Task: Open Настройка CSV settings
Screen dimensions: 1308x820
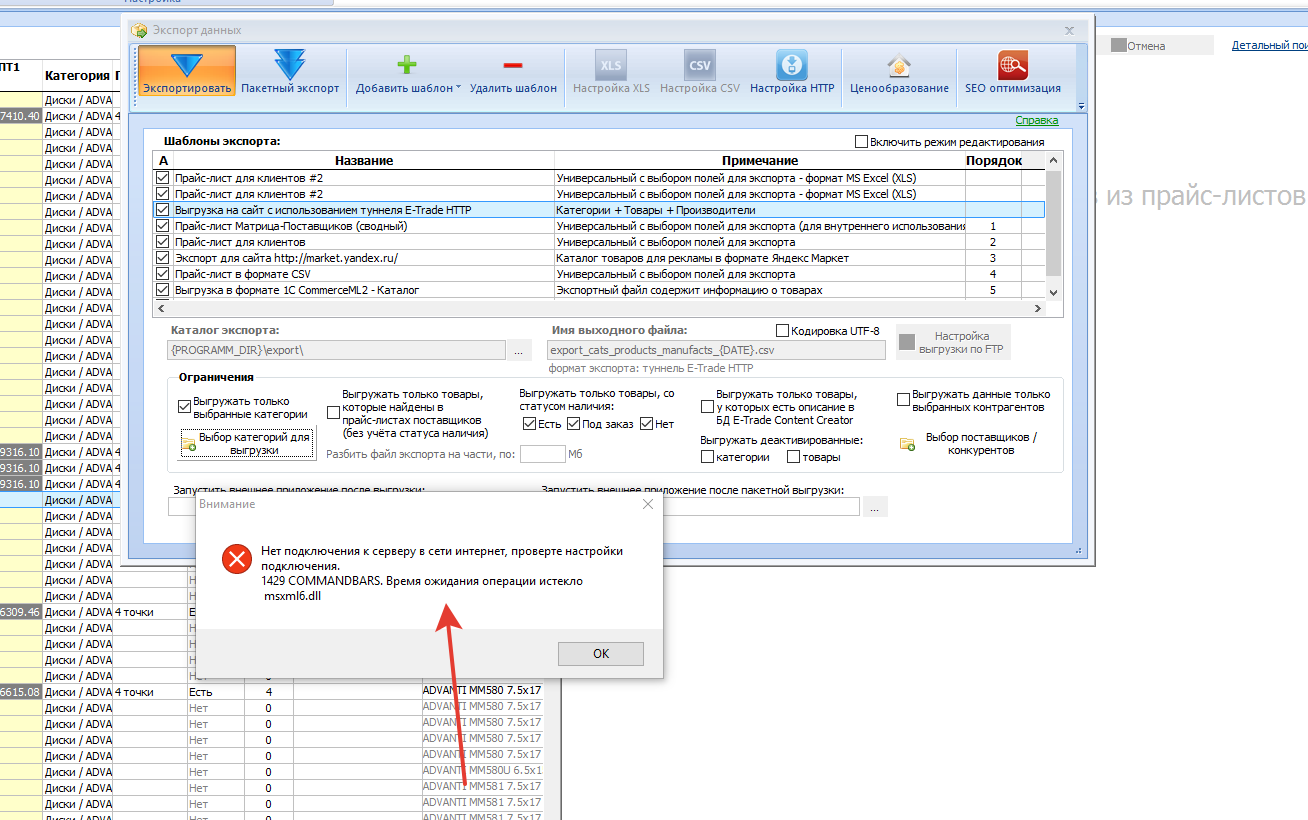Action: [700, 71]
